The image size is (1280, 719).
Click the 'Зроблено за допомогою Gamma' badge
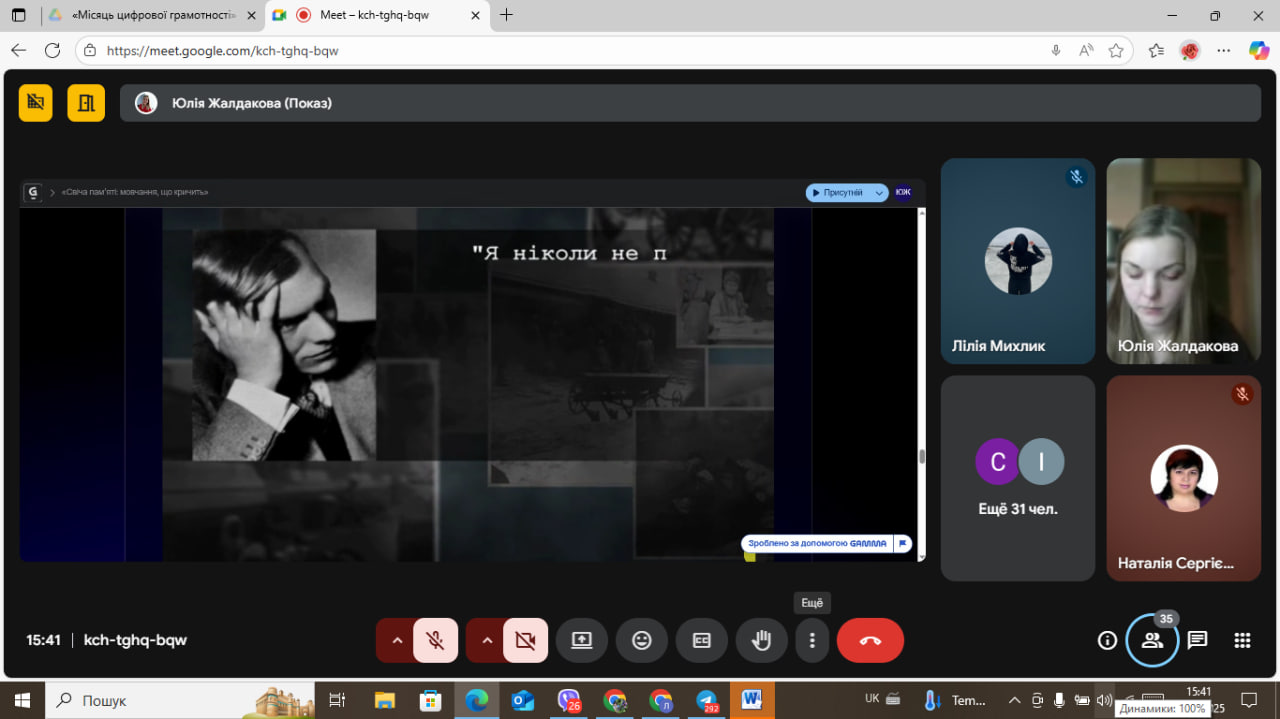pos(820,544)
